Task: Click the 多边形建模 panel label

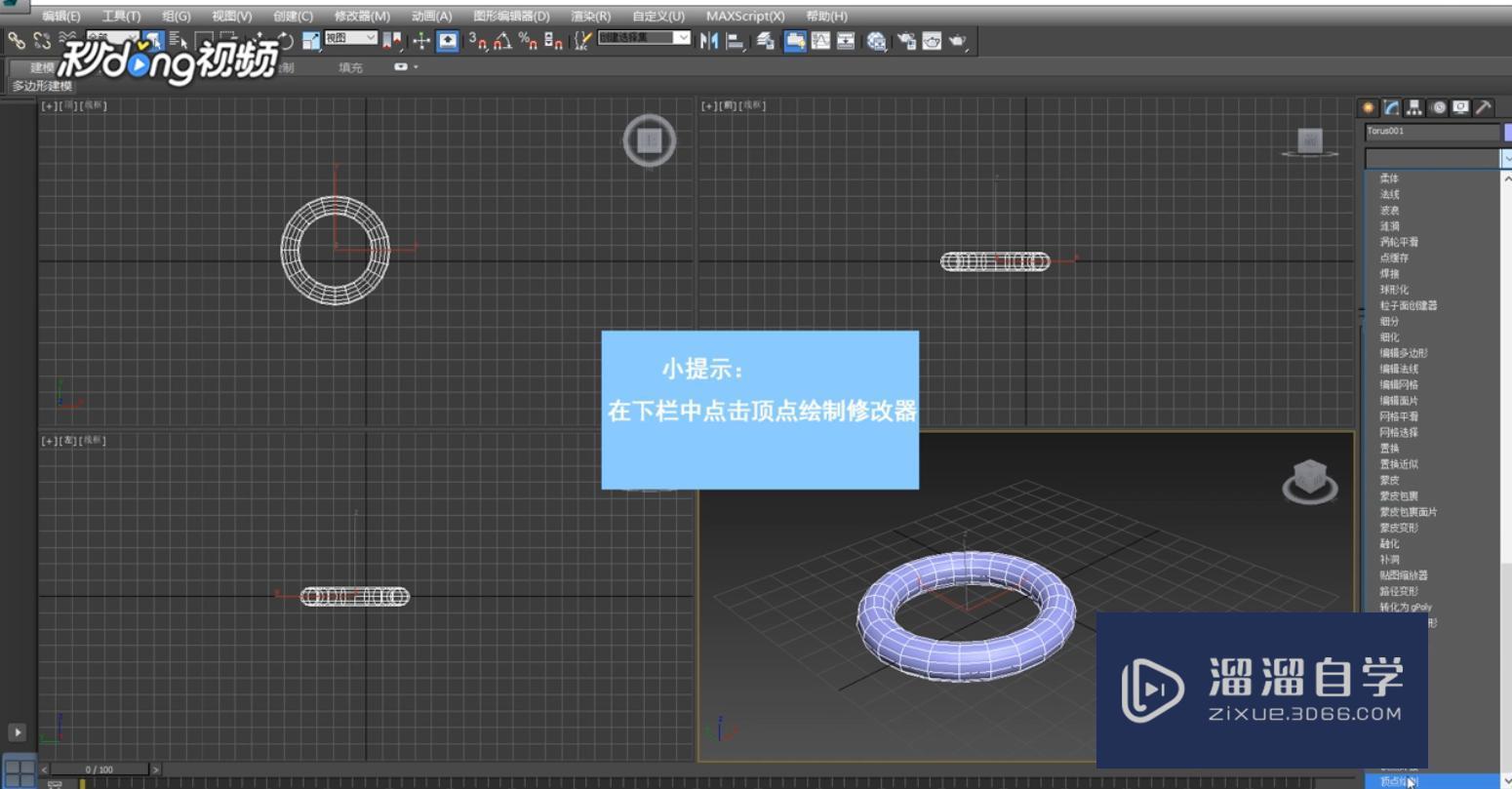Action: point(42,86)
